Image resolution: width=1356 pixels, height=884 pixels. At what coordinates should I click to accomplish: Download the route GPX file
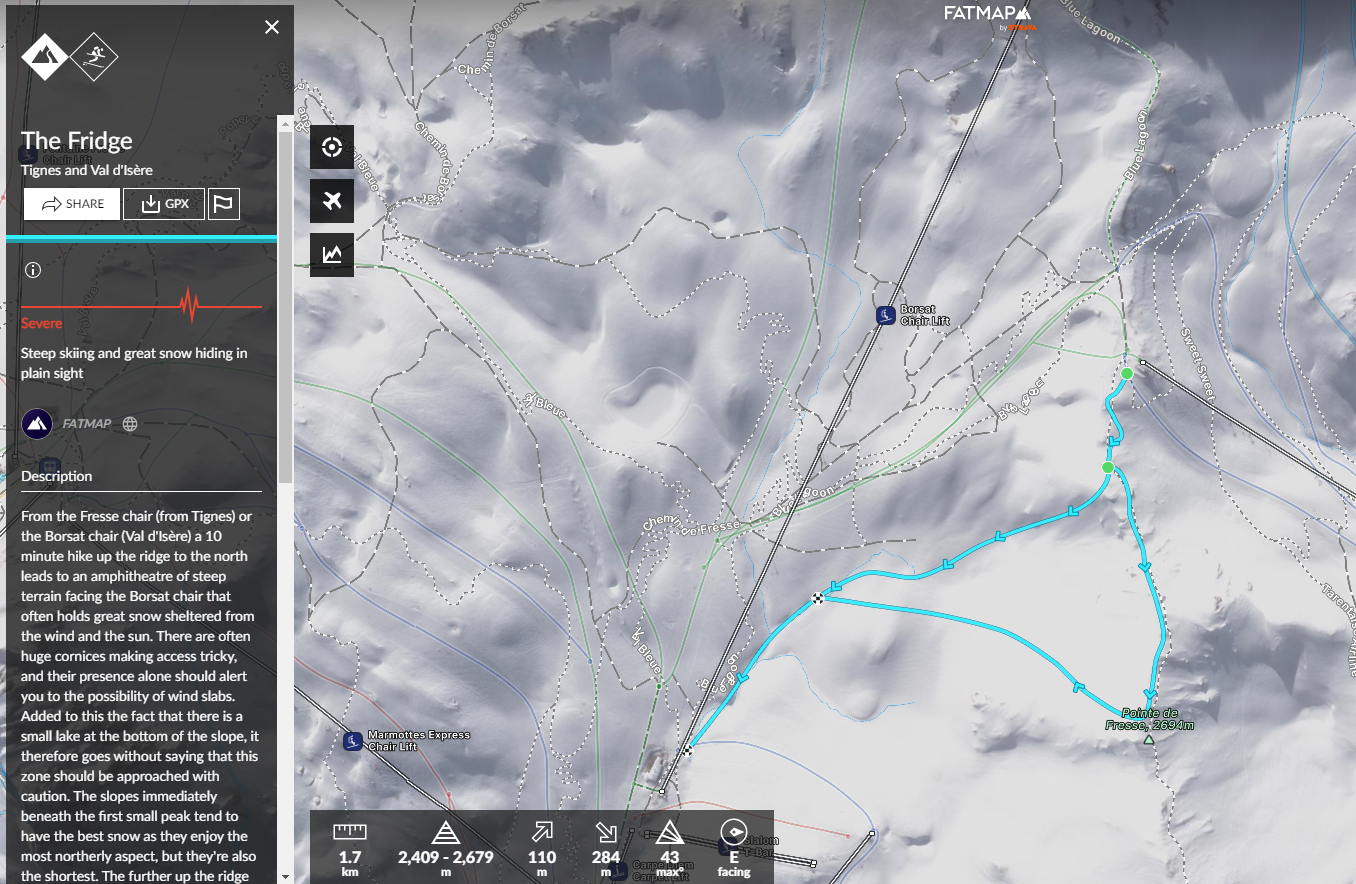[164, 204]
